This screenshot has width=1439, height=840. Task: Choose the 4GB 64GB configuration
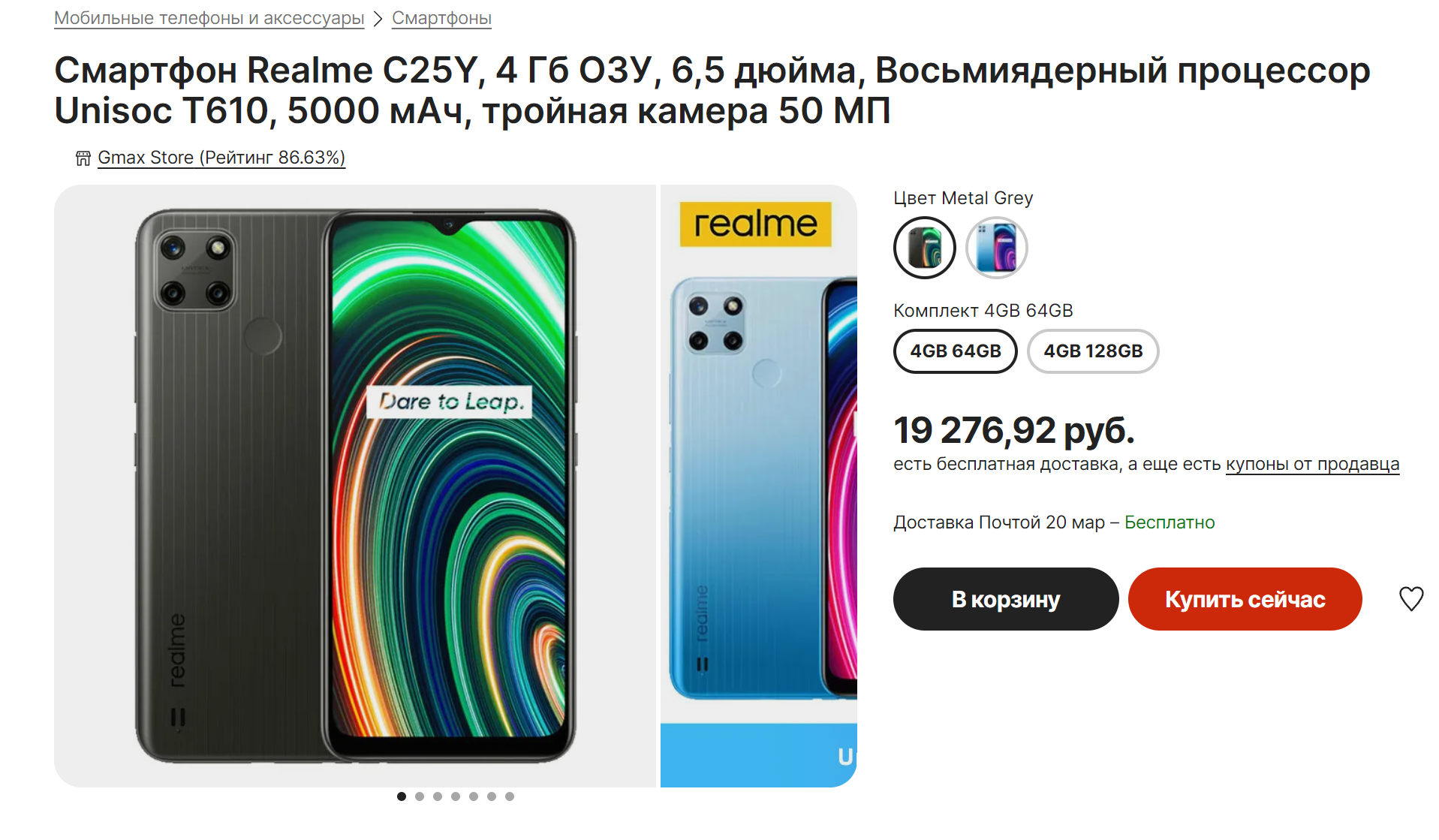coord(955,351)
